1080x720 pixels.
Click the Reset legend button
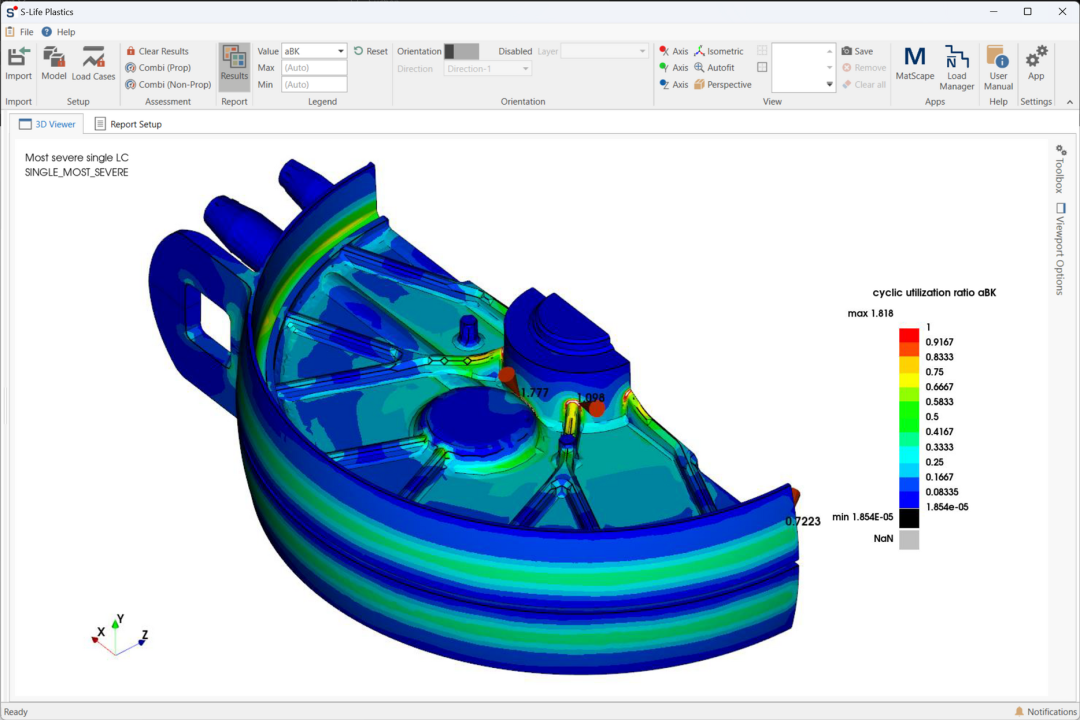coord(371,51)
